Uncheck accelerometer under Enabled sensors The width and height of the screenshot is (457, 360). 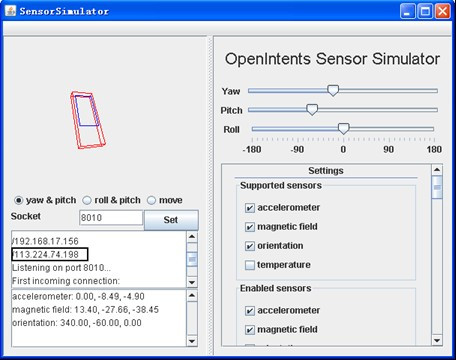250,311
